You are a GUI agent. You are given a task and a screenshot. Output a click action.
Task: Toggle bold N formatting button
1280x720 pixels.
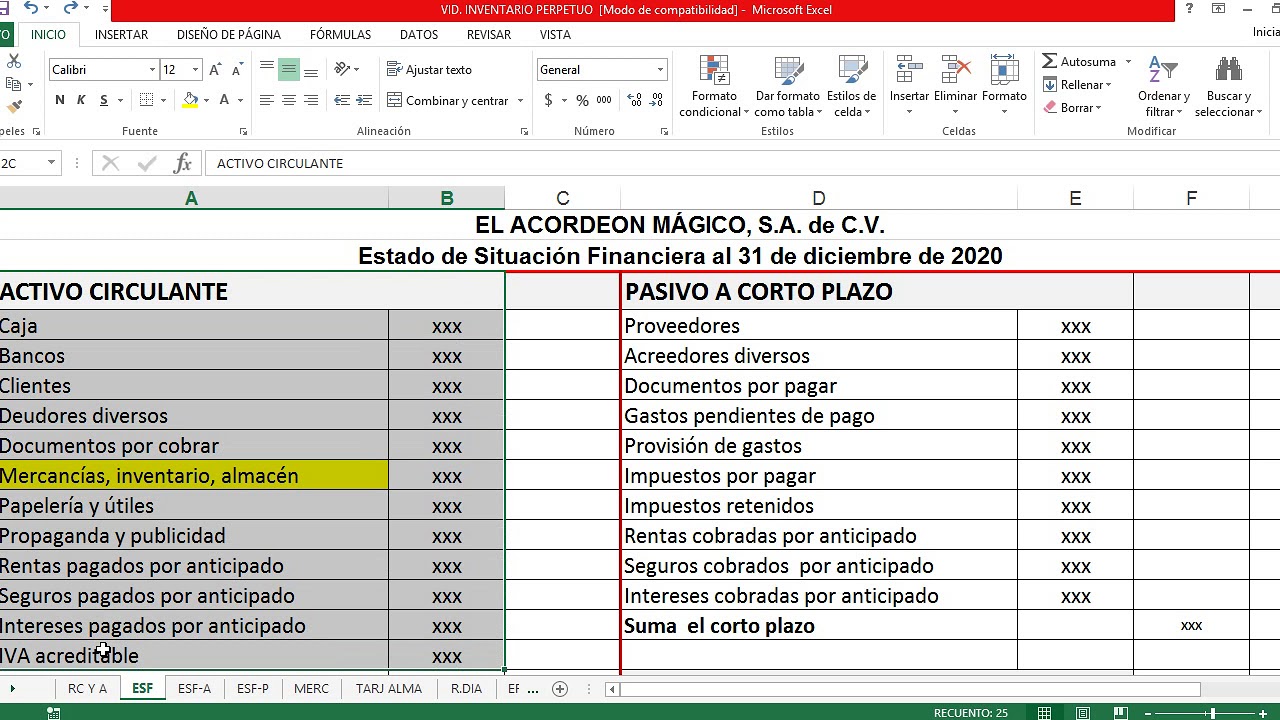tap(60, 100)
